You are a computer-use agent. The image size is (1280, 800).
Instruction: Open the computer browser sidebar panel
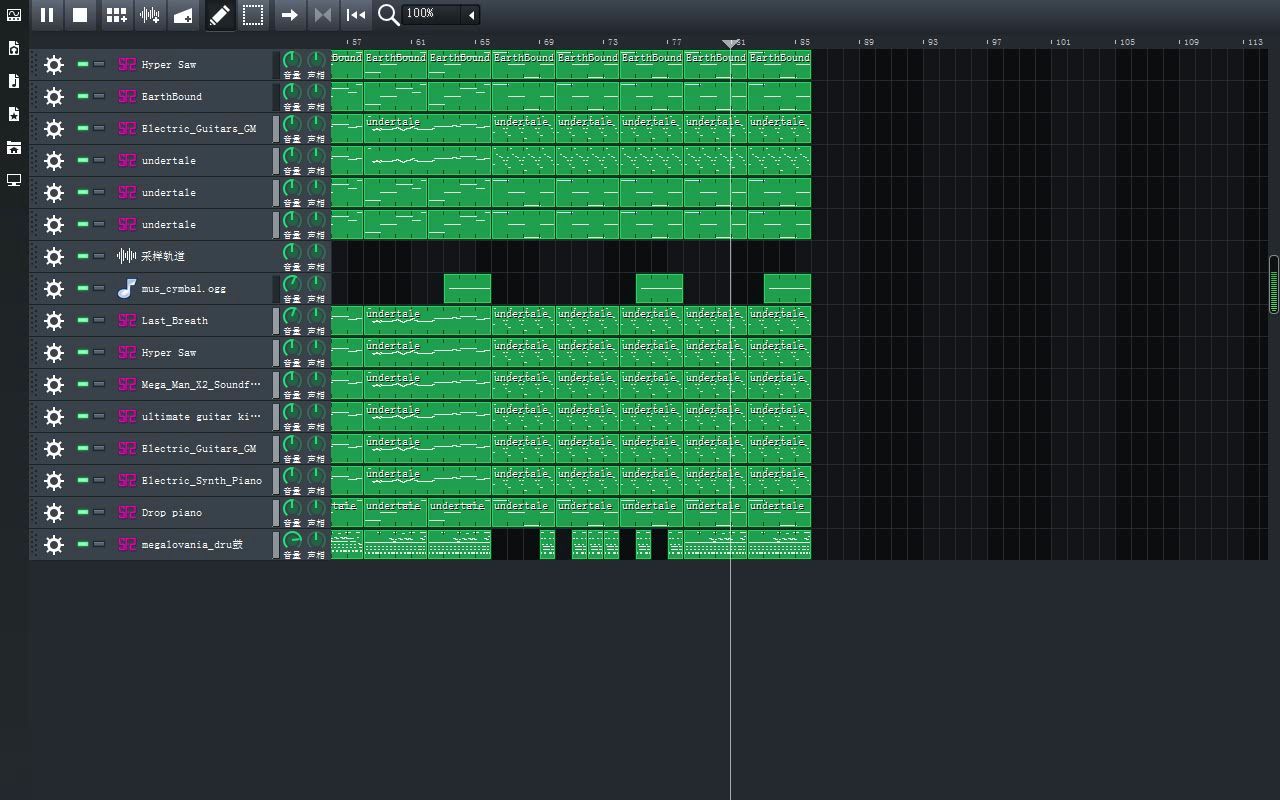tap(14, 180)
